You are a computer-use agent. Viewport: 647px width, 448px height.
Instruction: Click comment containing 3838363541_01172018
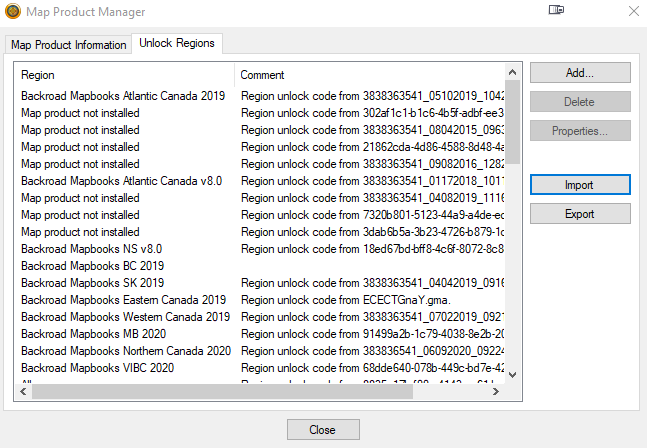point(372,181)
